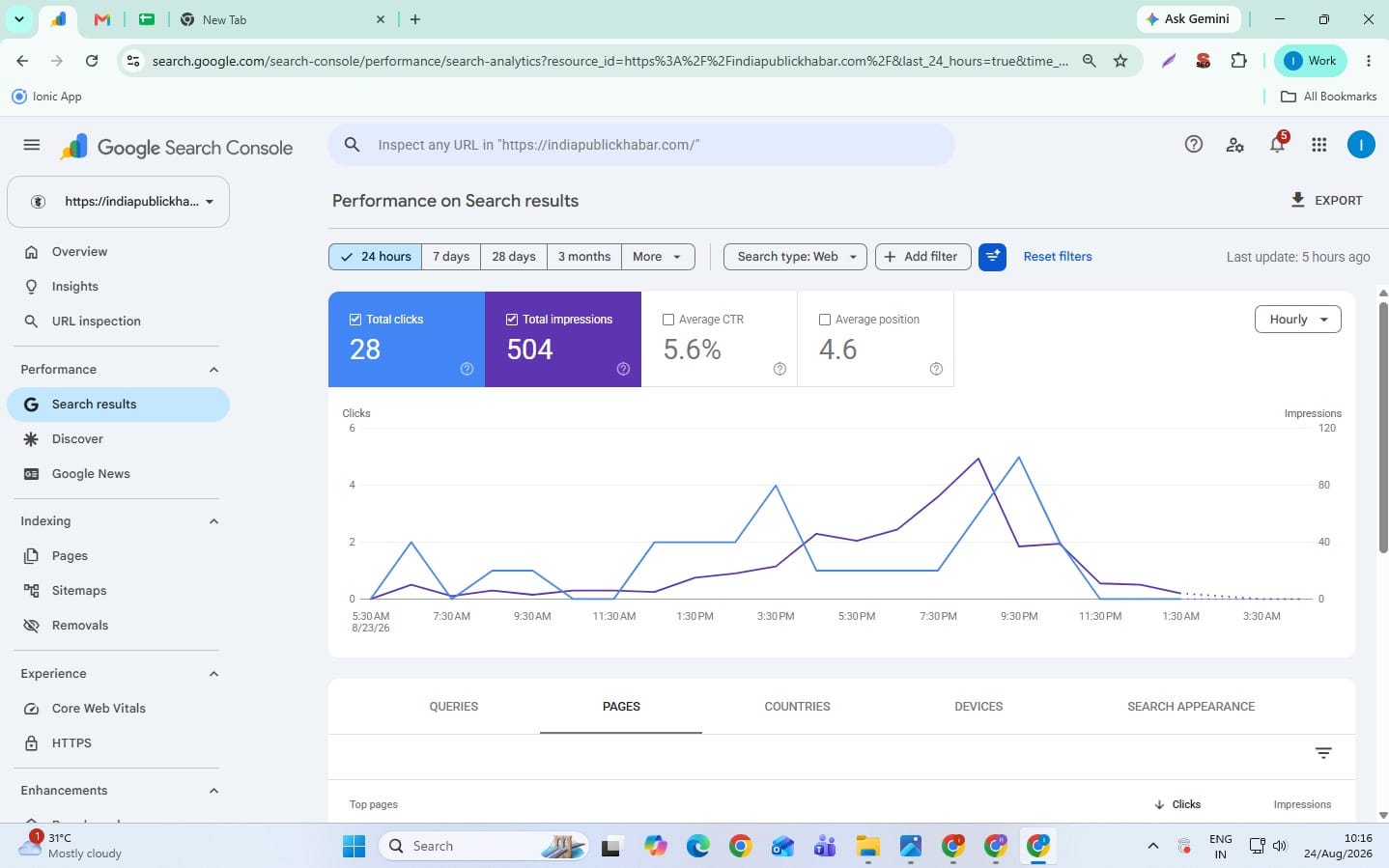This screenshot has height=868, width=1389.
Task: Open Microsoft Edge from the taskbar
Action: pyautogui.click(x=697, y=847)
